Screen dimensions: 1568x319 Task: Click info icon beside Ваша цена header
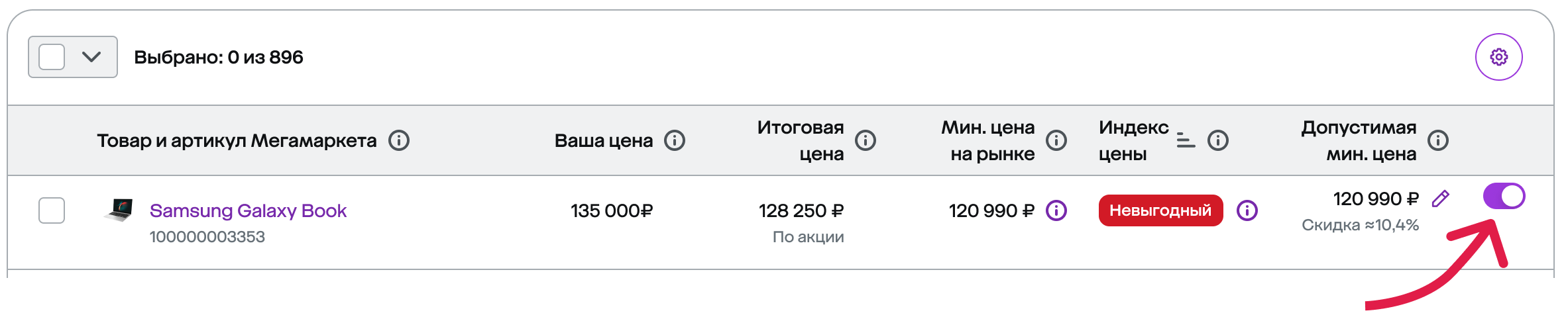coord(675,140)
